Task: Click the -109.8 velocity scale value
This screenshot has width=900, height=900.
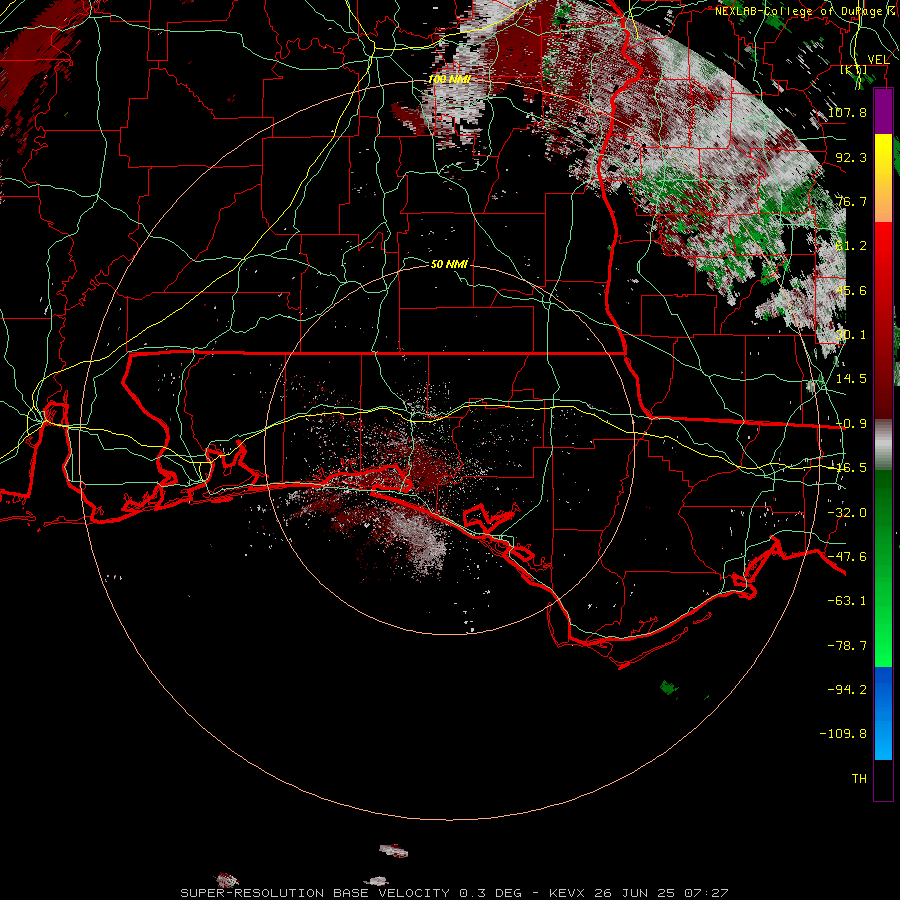Action: pyautogui.click(x=843, y=734)
